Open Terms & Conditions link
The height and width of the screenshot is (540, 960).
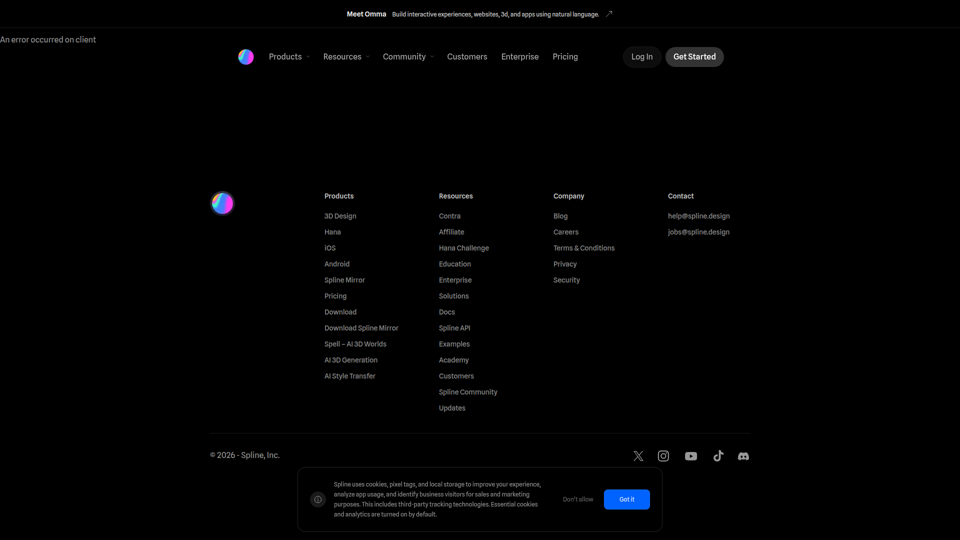583,248
